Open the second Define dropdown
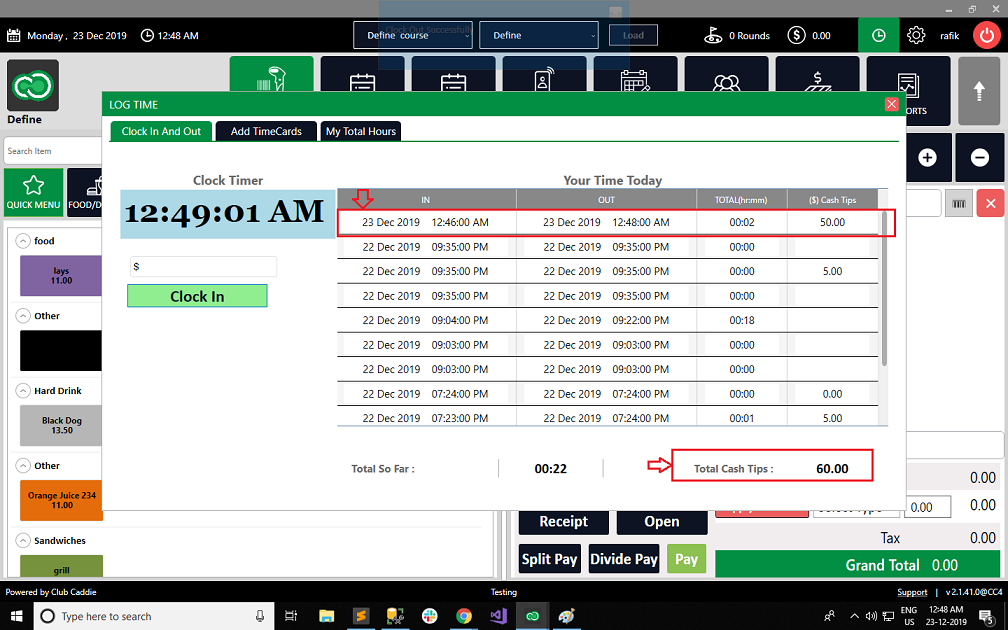 point(539,35)
